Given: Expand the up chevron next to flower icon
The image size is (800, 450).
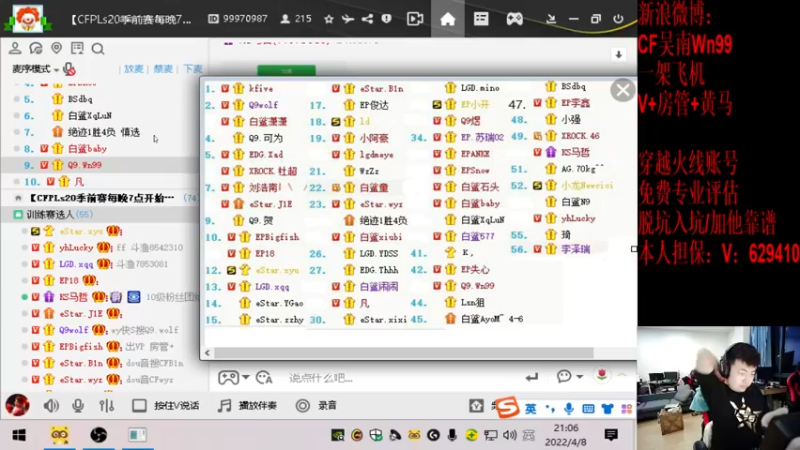Looking at the screenshot, I should pos(622,376).
